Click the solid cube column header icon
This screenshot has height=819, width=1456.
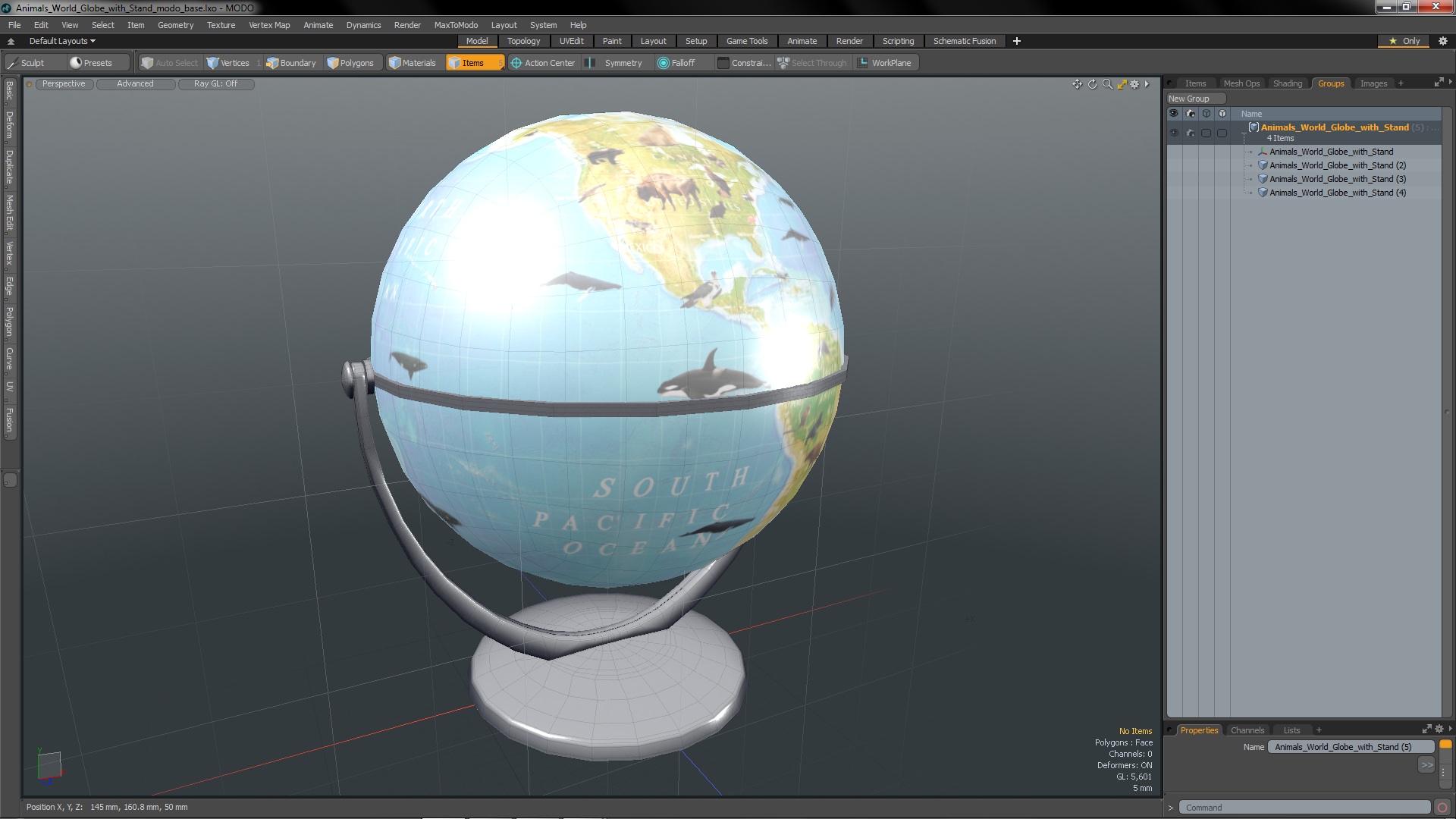tap(1222, 114)
